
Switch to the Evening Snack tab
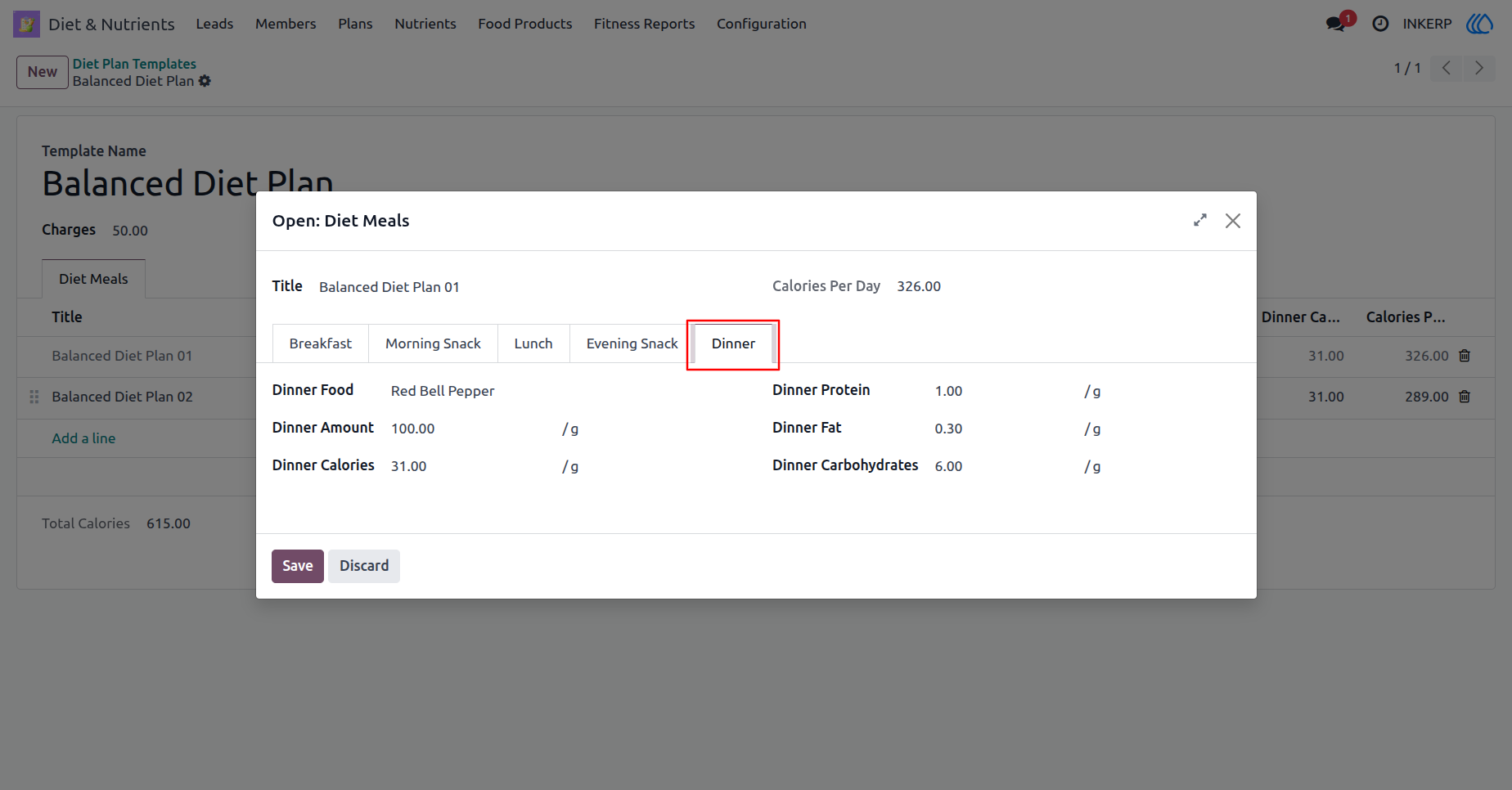tap(632, 343)
